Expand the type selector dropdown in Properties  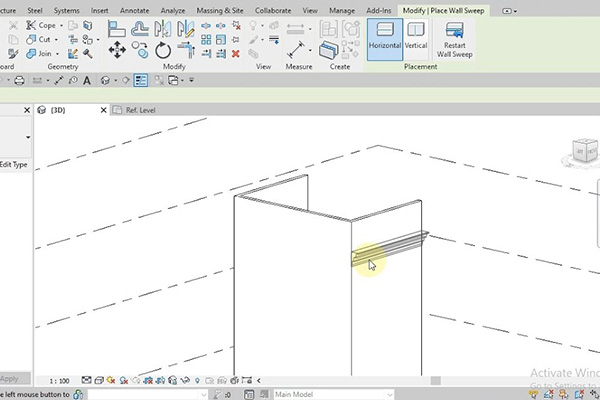pos(28,137)
